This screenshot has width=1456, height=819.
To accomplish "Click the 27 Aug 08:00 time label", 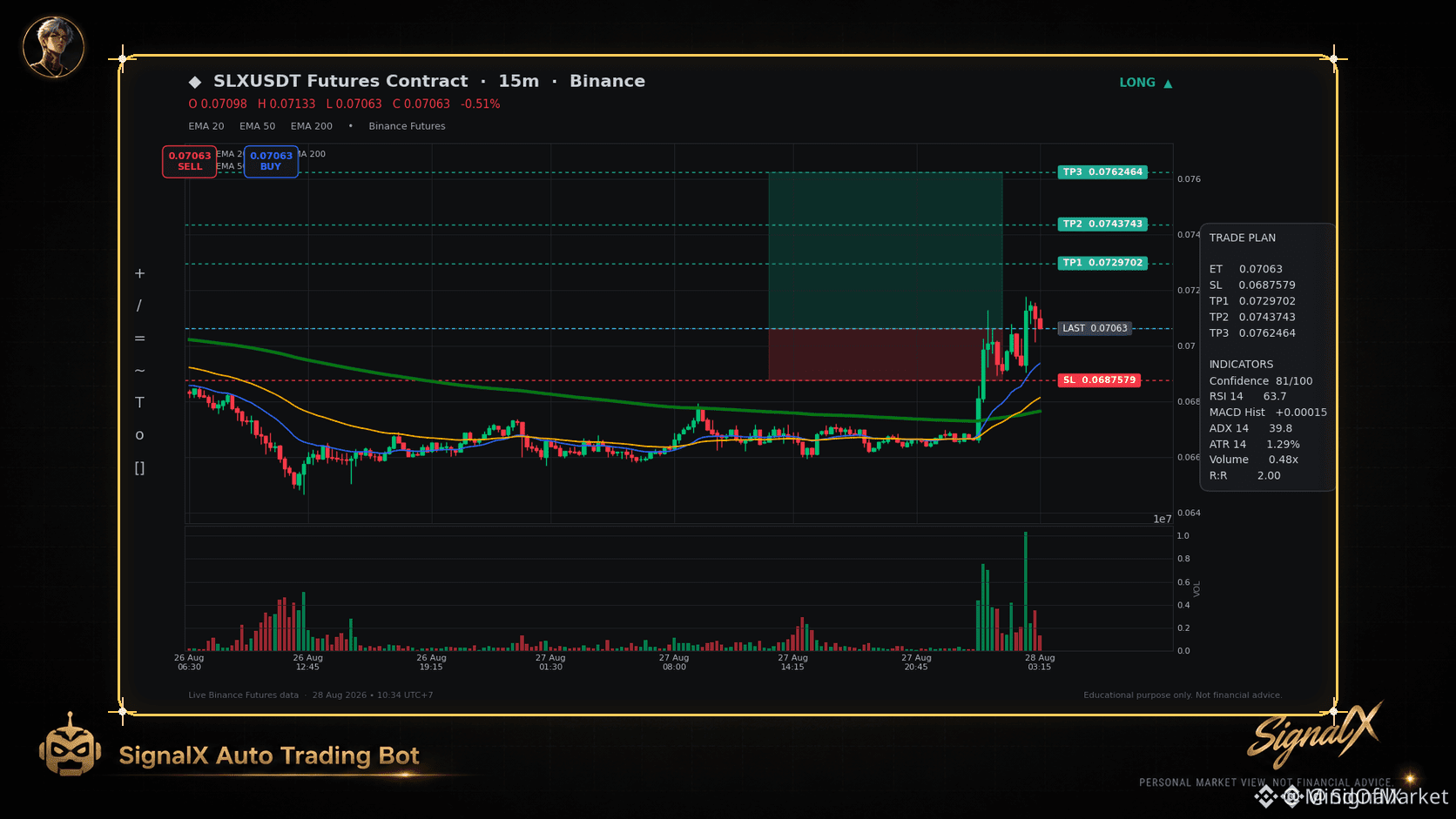I will (674, 662).
